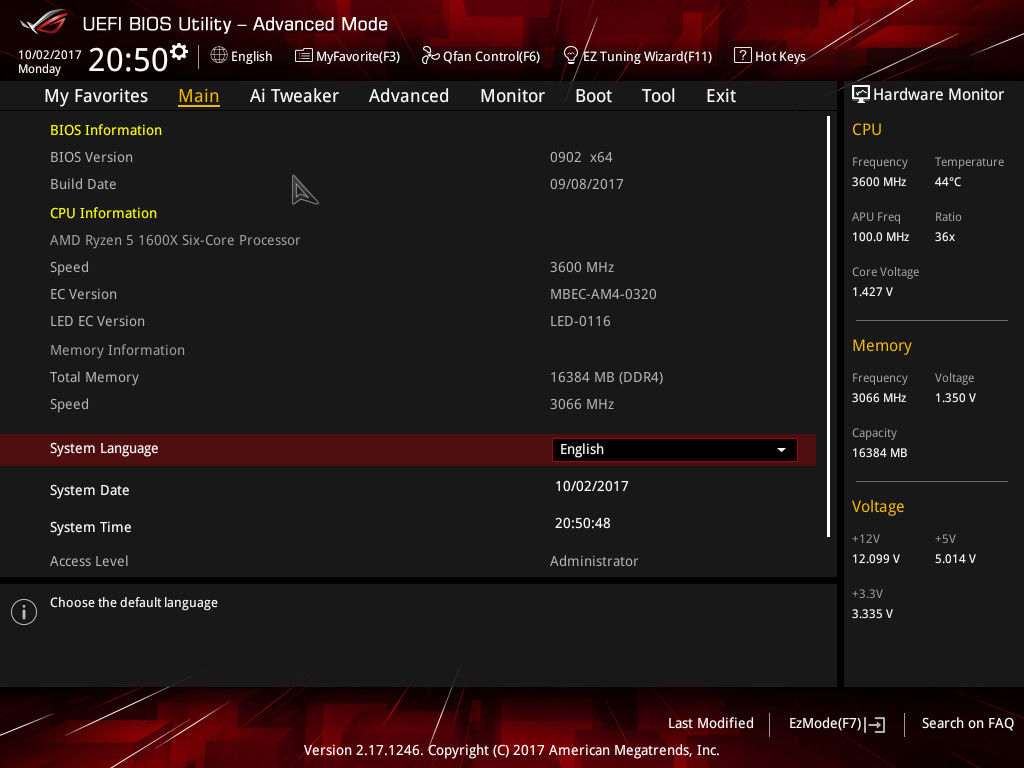Switch to EzMode(F7)
The width and height of the screenshot is (1024, 768).
837,724
